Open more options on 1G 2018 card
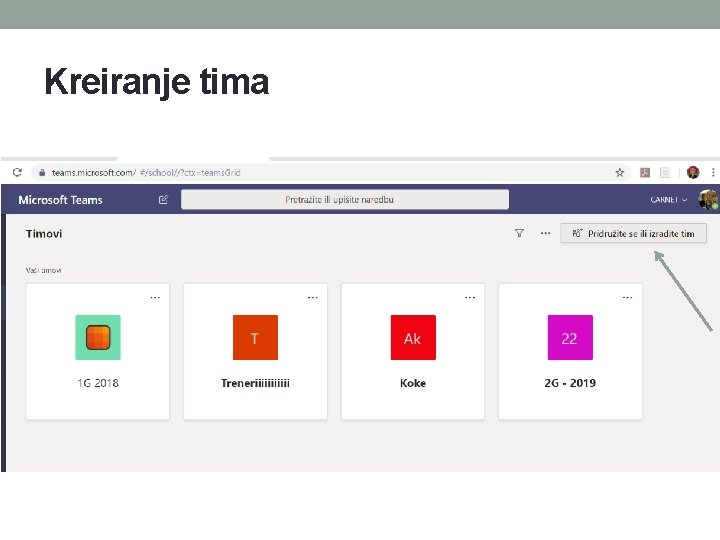The width and height of the screenshot is (720, 540). click(x=155, y=298)
